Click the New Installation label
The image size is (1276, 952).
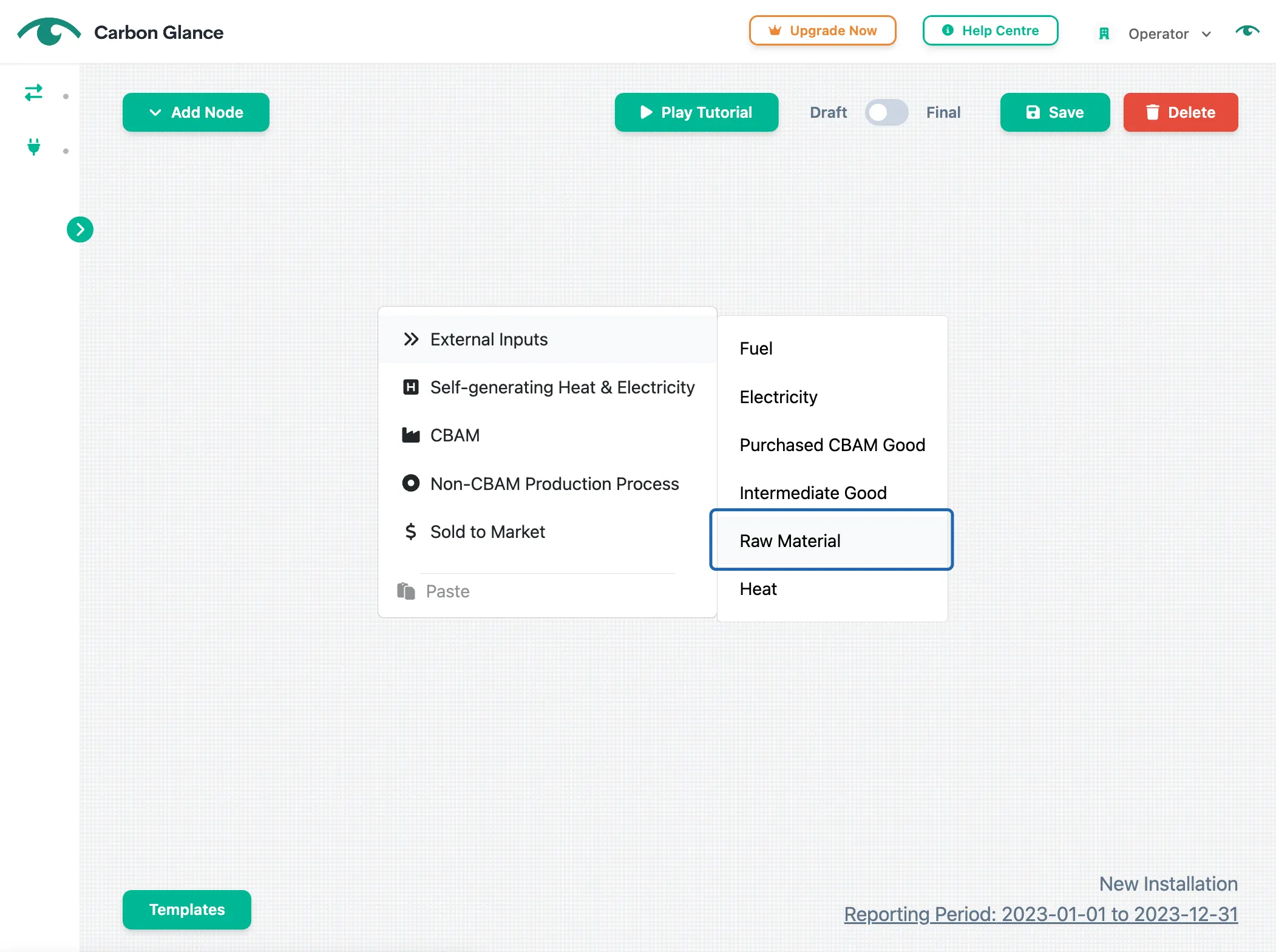click(1169, 884)
